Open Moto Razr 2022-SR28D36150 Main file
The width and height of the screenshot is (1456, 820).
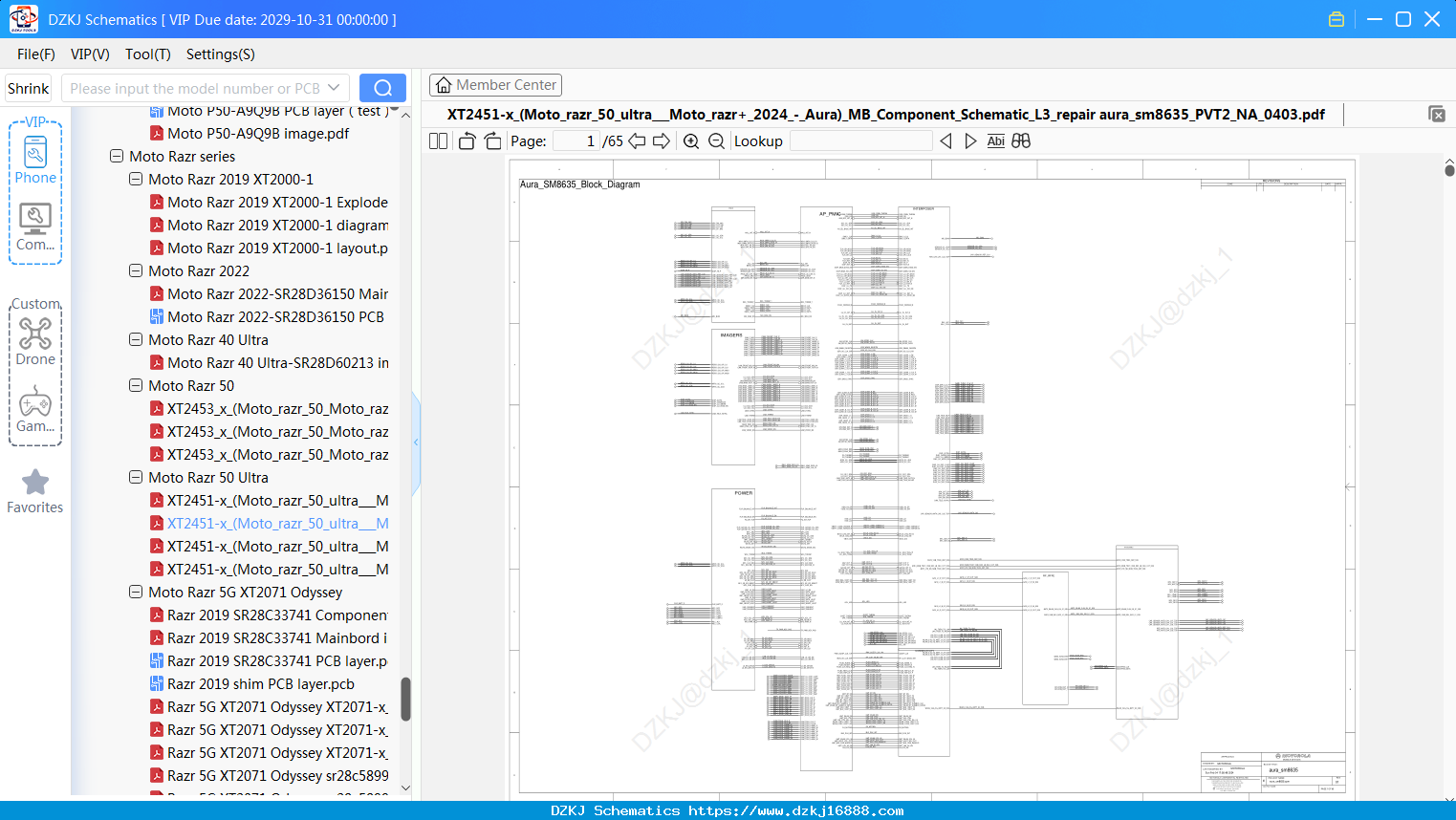tap(277, 294)
